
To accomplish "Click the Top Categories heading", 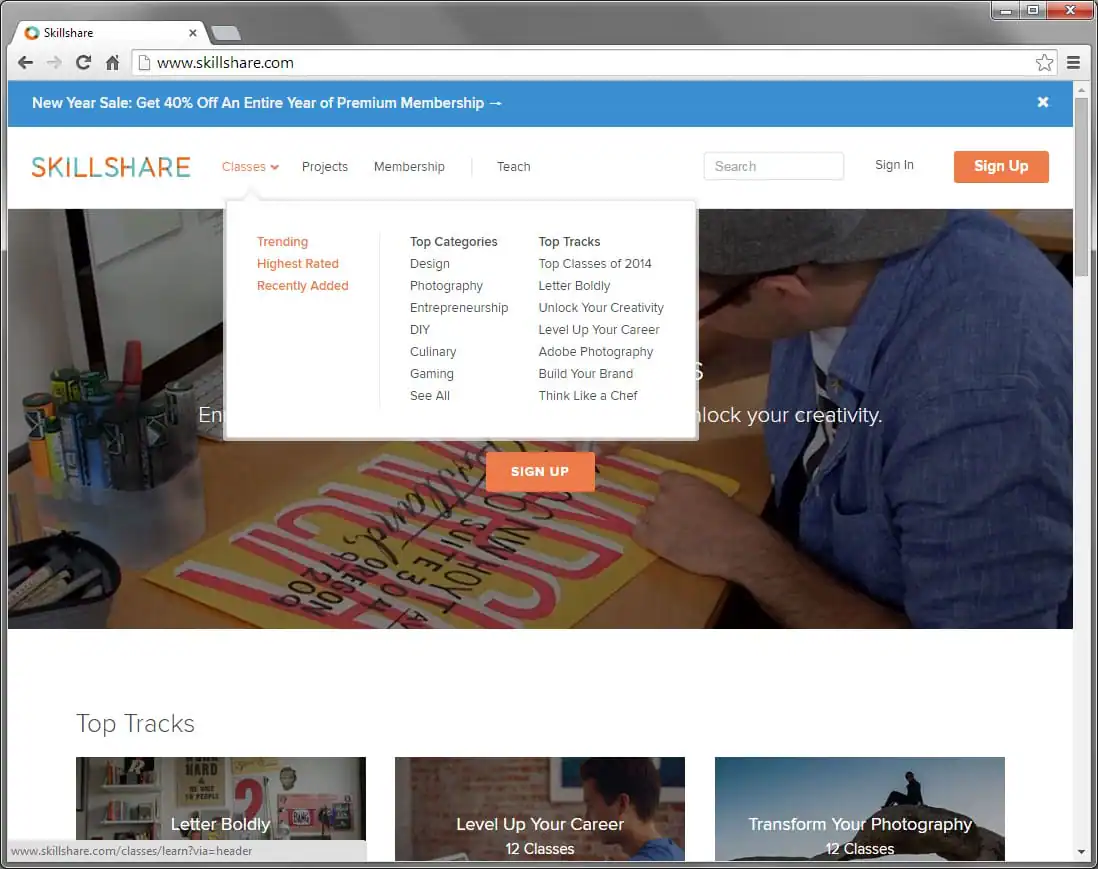I will point(453,242).
